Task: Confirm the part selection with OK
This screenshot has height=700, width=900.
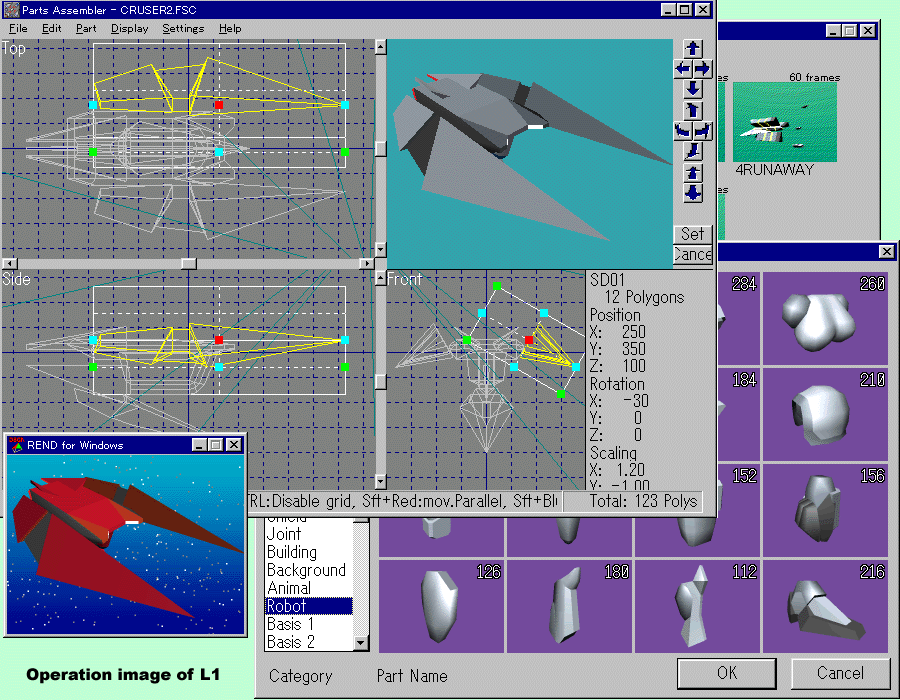Action: point(727,673)
